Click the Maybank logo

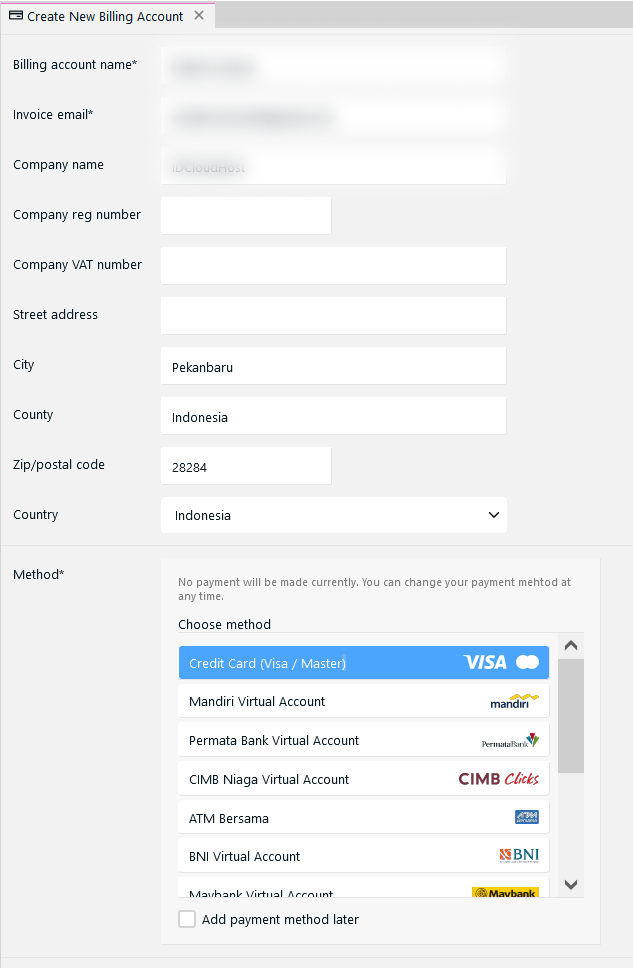(x=506, y=892)
